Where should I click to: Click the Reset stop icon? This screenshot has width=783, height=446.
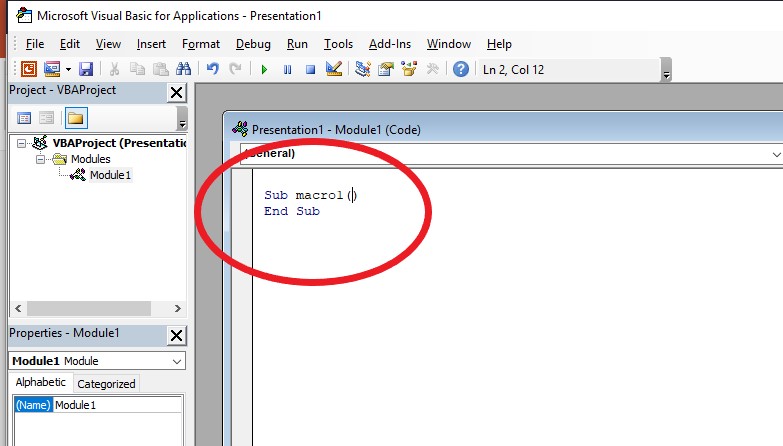[x=310, y=69]
